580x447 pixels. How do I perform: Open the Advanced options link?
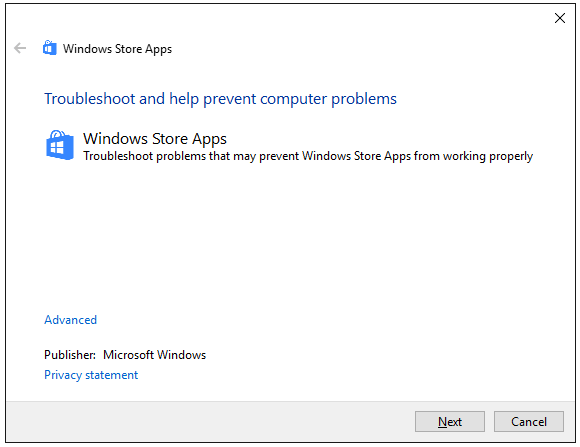(x=71, y=320)
